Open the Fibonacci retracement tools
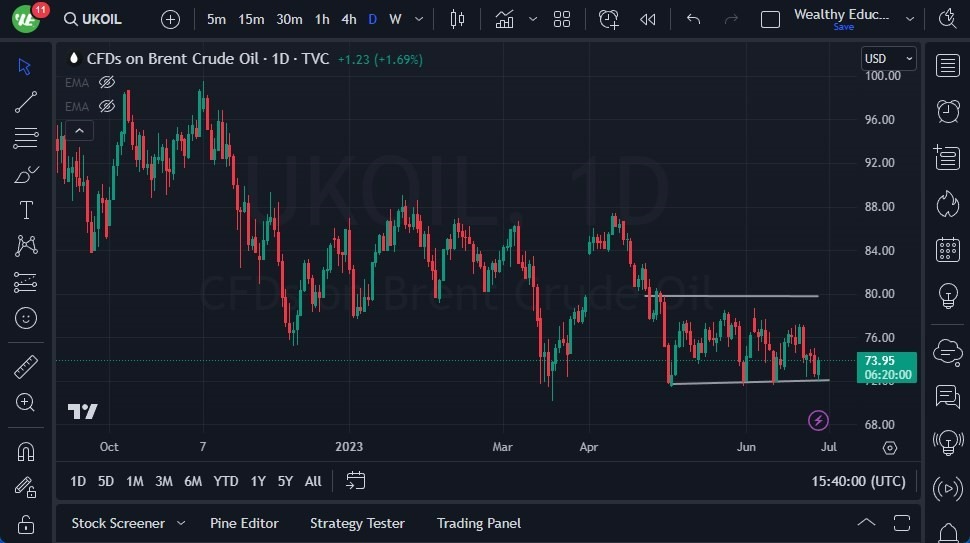Screen dimensions: 970x543 click(x=25, y=138)
